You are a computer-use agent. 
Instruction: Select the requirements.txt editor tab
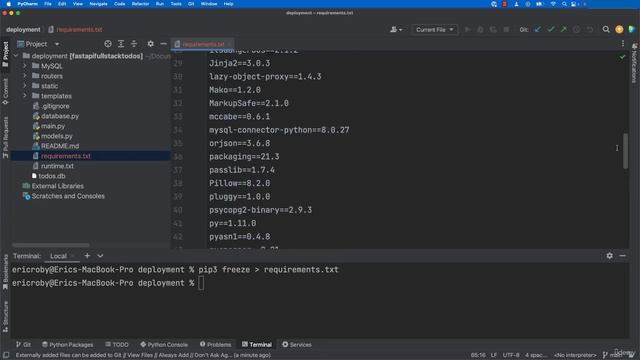click(203, 44)
